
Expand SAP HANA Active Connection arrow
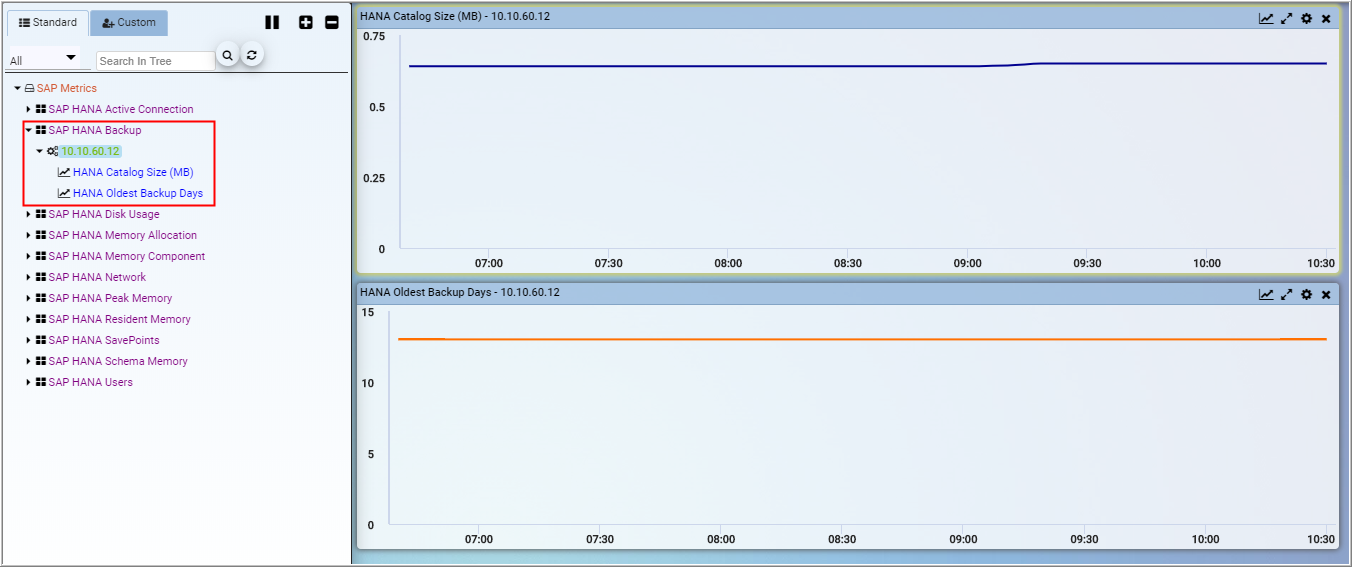tap(29, 109)
